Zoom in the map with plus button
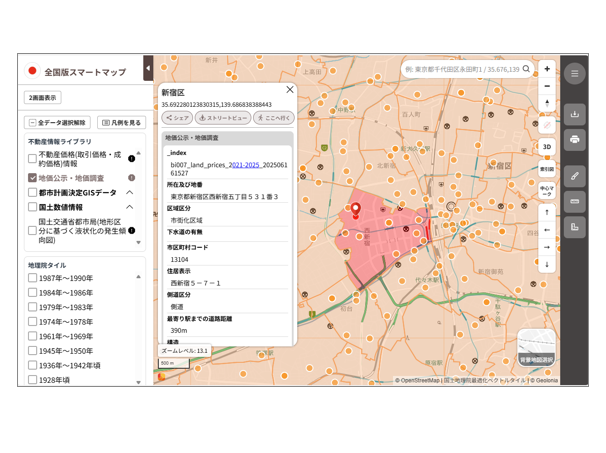606x453 pixels. pos(547,70)
